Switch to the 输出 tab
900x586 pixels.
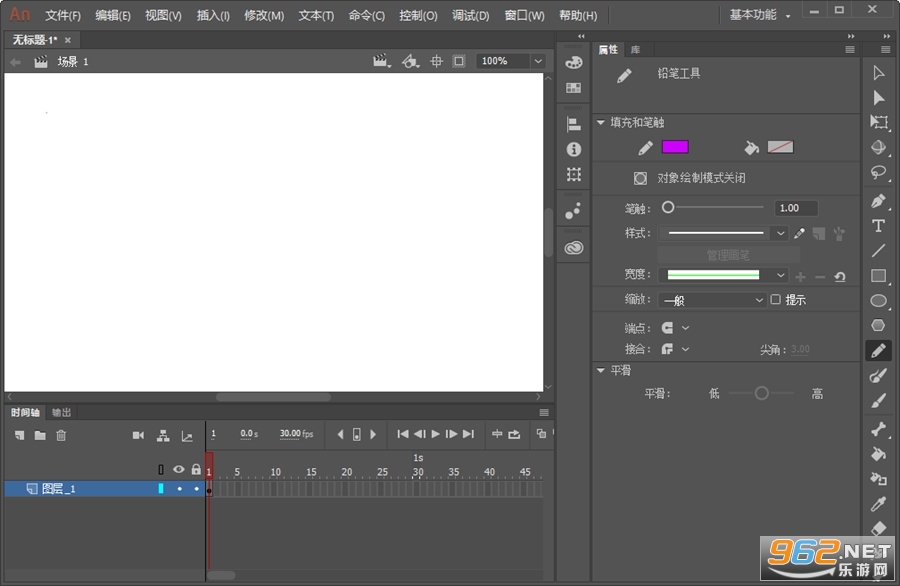tap(61, 412)
